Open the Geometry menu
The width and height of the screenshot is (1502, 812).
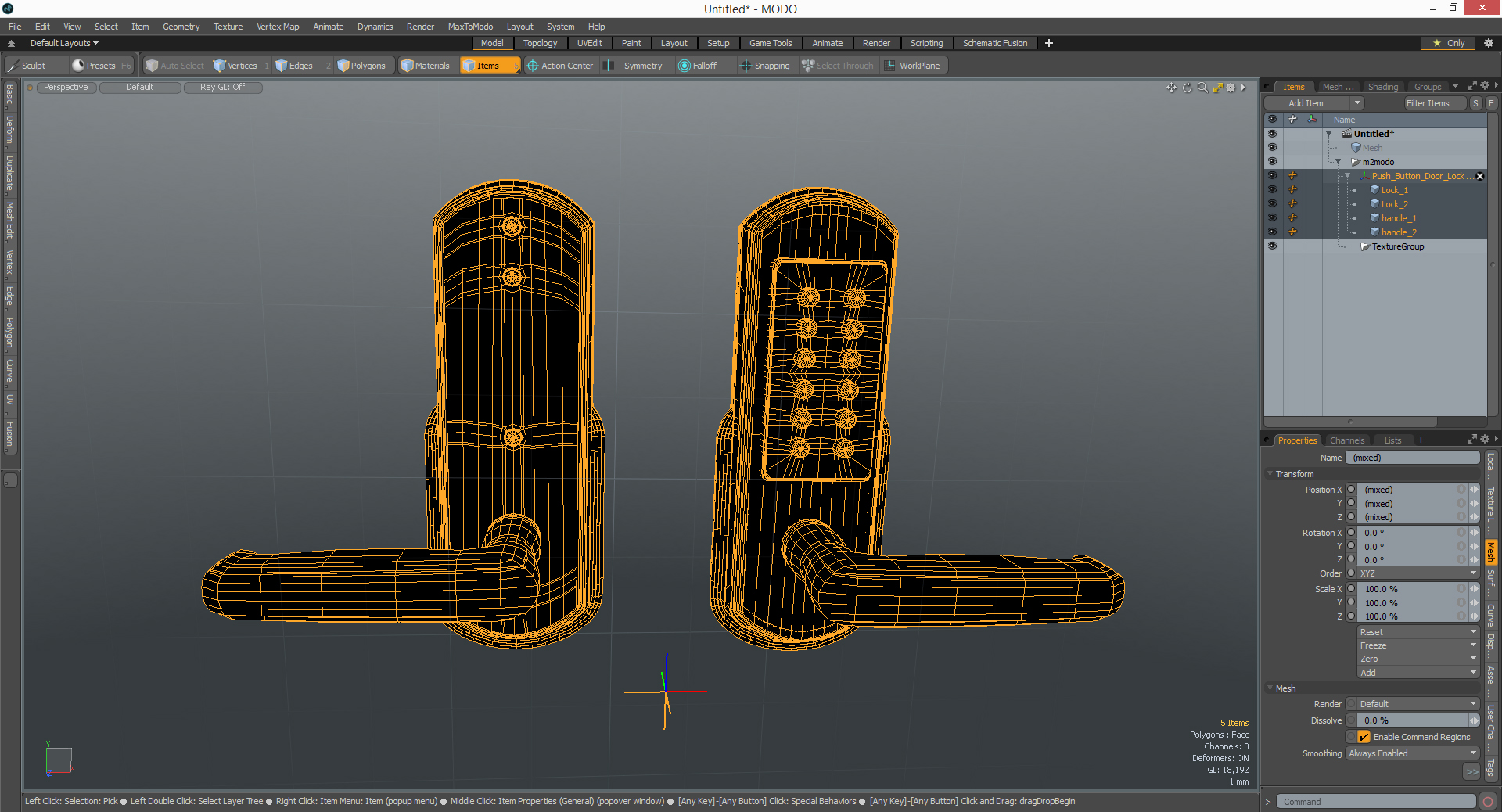click(x=181, y=27)
